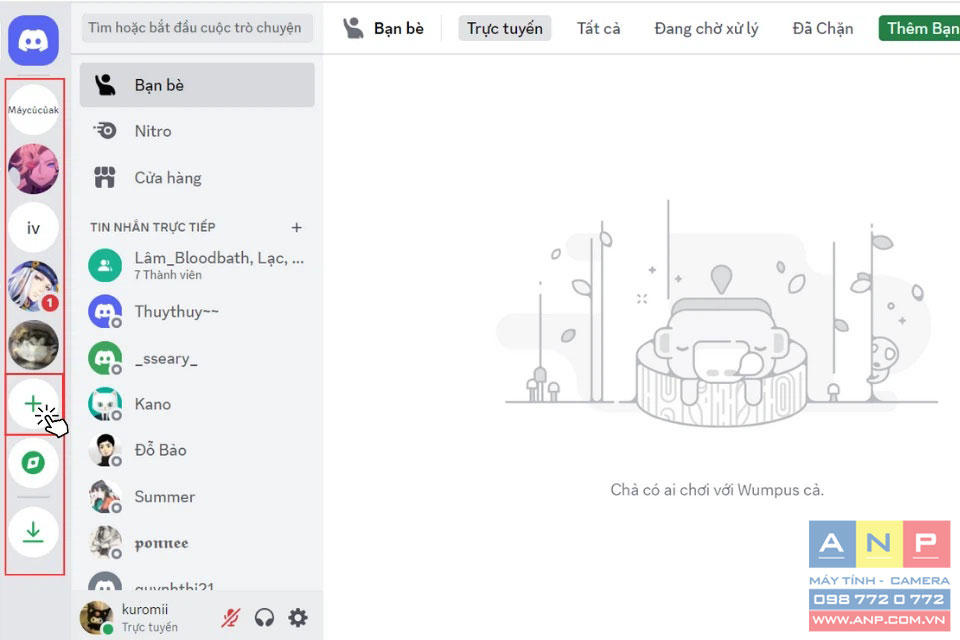Viewport: 960px width, 640px height.
Task: Click the Bạn bè friends icon in header
Action: (x=353, y=28)
